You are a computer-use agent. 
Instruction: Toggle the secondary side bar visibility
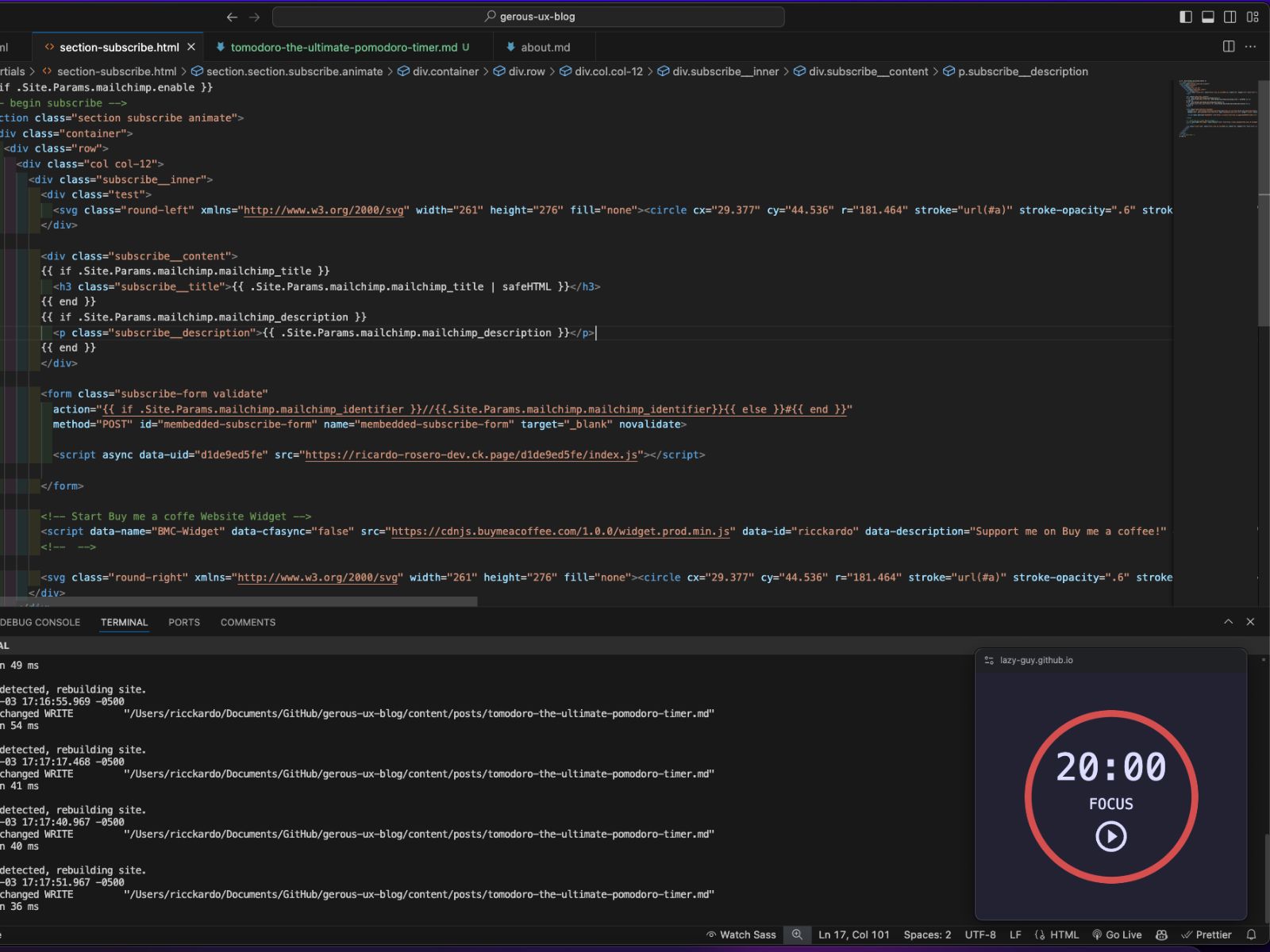(x=1230, y=17)
